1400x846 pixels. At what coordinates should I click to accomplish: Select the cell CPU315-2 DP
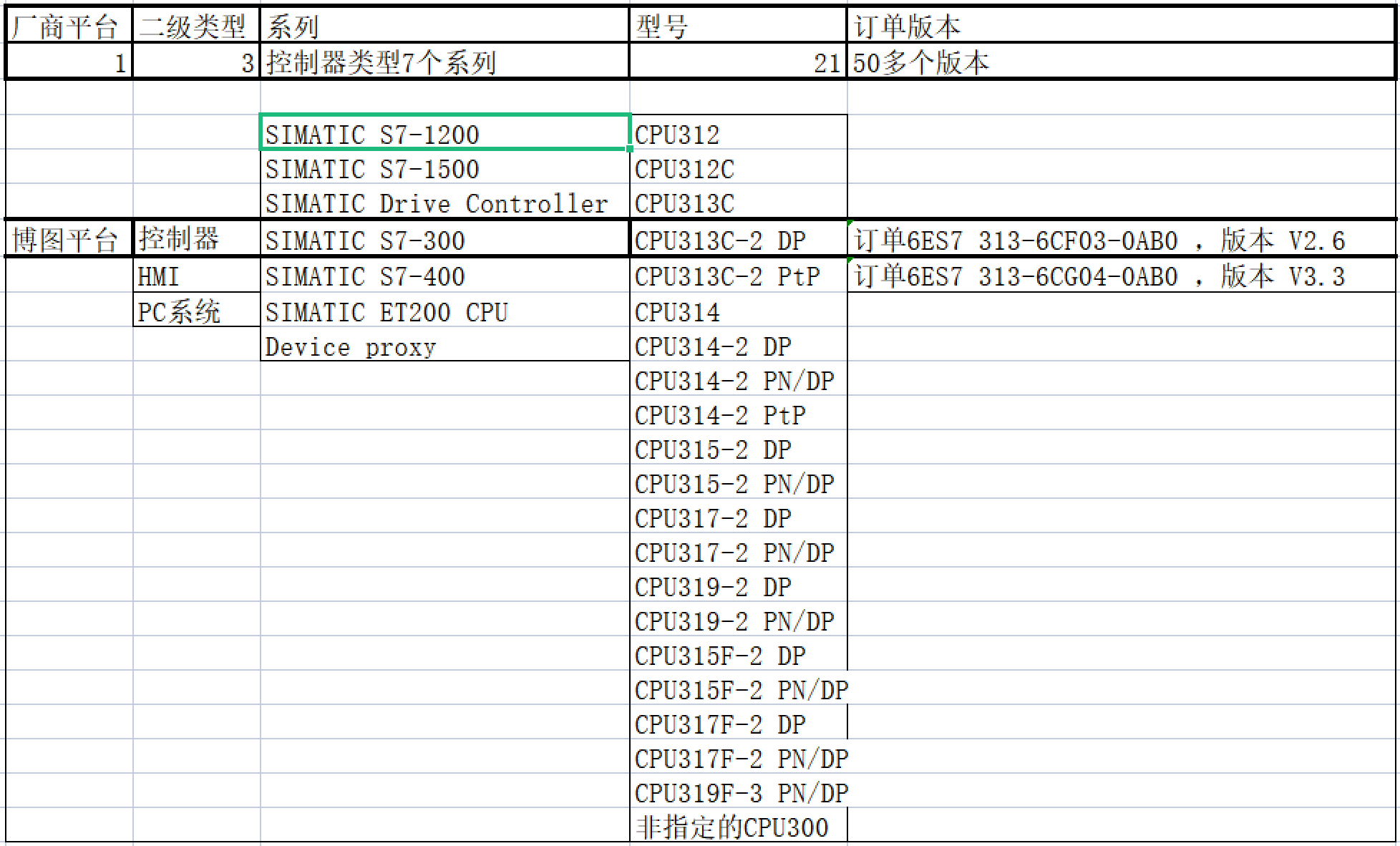(x=738, y=447)
